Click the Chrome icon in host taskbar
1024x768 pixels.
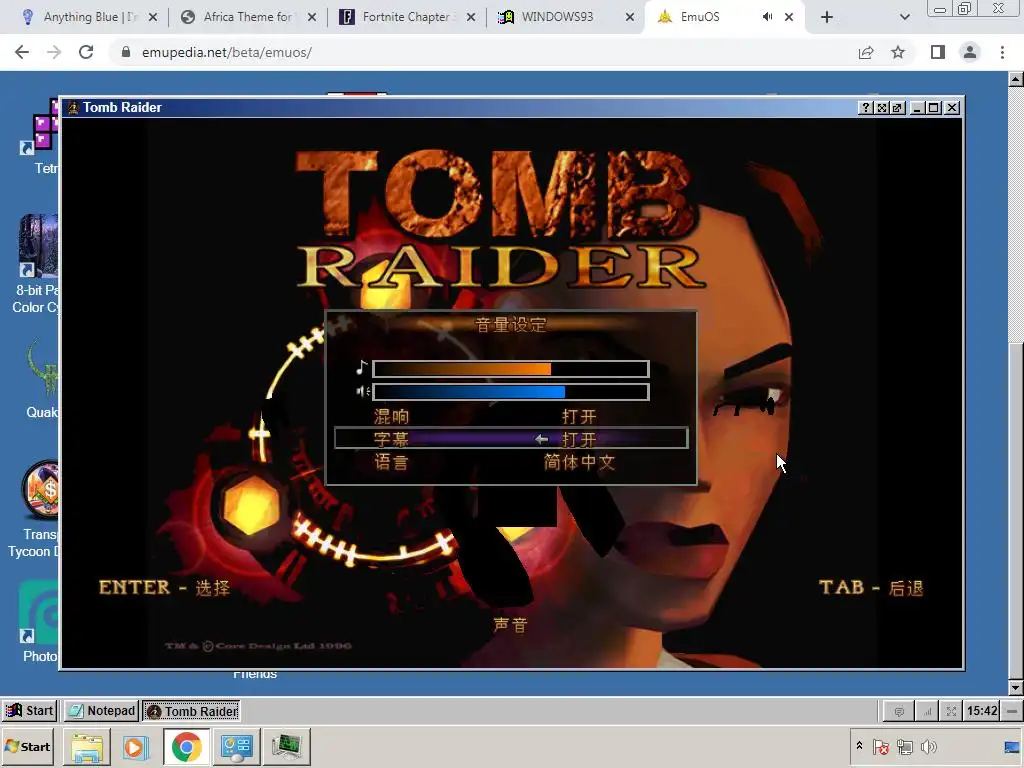(x=186, y=747)
